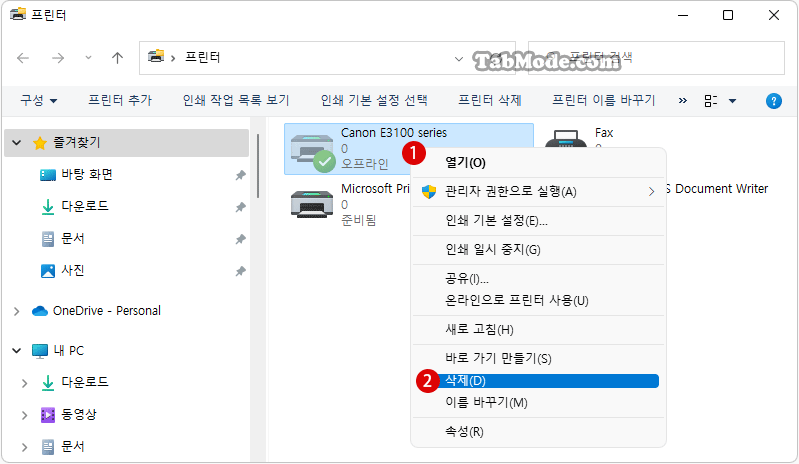This screenshot has width=799, height=464.
Task: Choose 바로 가기 만들기(S)
Action: coord(538,359)
